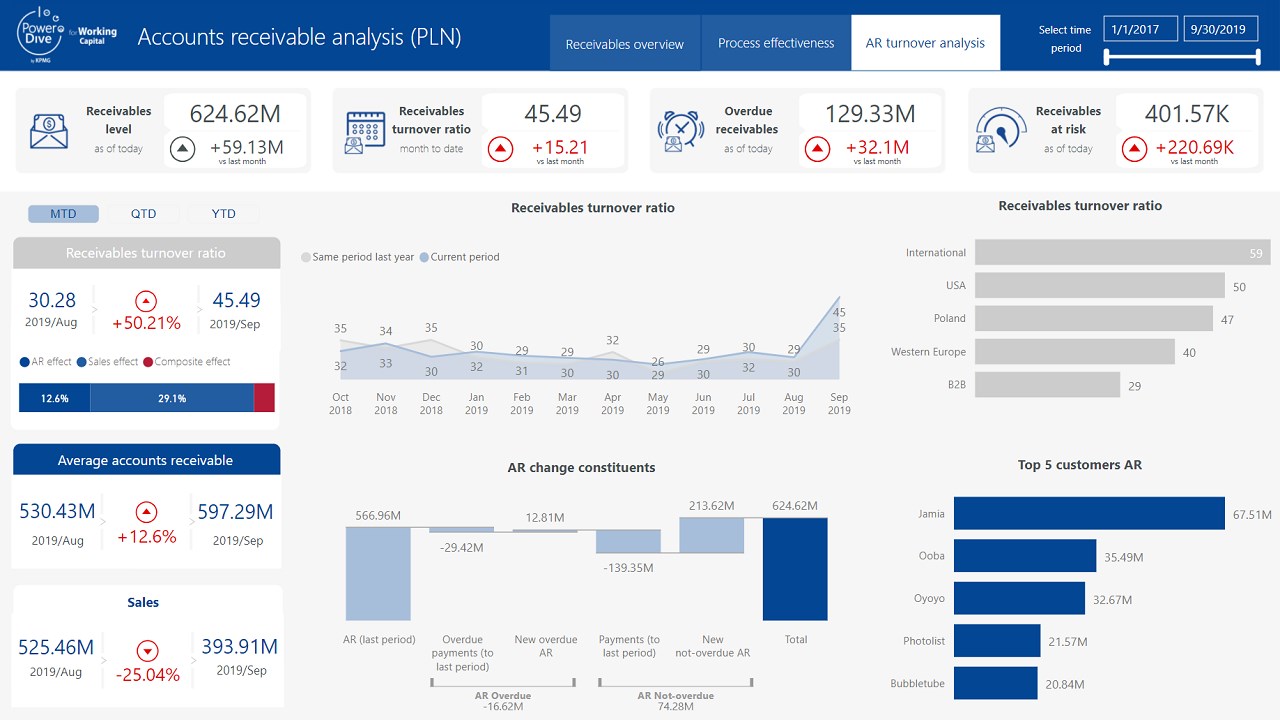The height and width of the screenshot is (720, 1280).
Task: Click the Sales panel header
Action: (x=143, y=602)
